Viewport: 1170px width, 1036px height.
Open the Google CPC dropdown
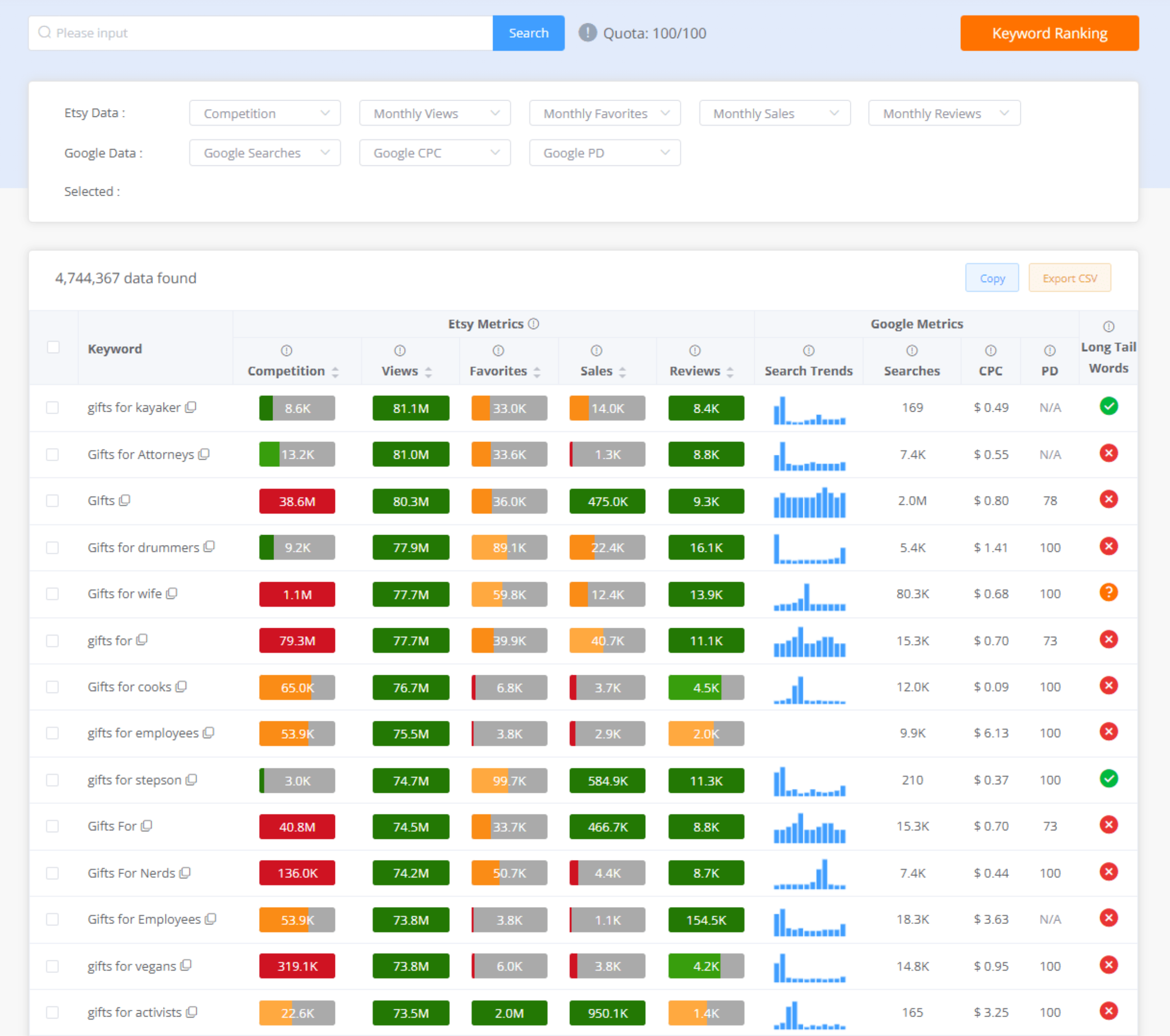pyautogui.click(x=435, y=153)
